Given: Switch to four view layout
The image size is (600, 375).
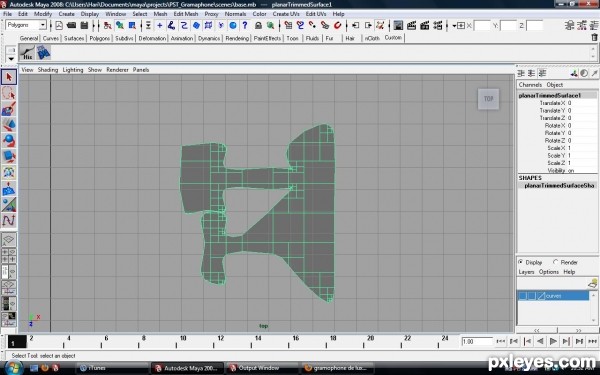Looking at the screenshot, I should point(9,255).
